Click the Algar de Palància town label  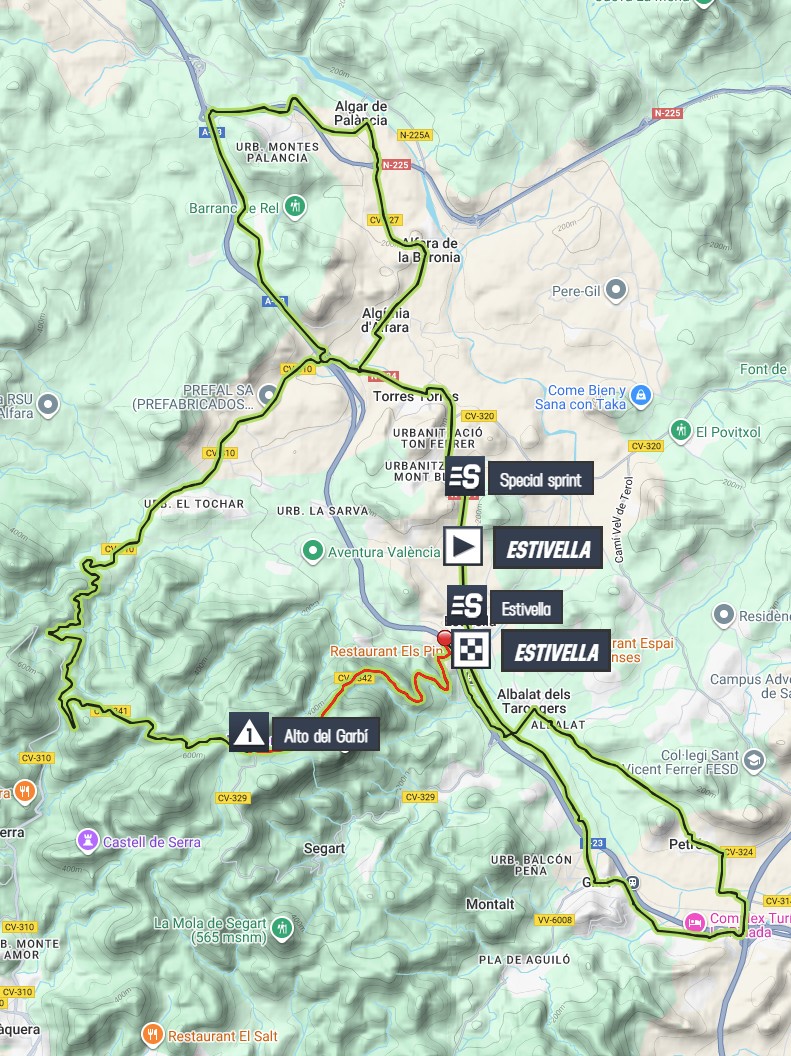point(361,113)
